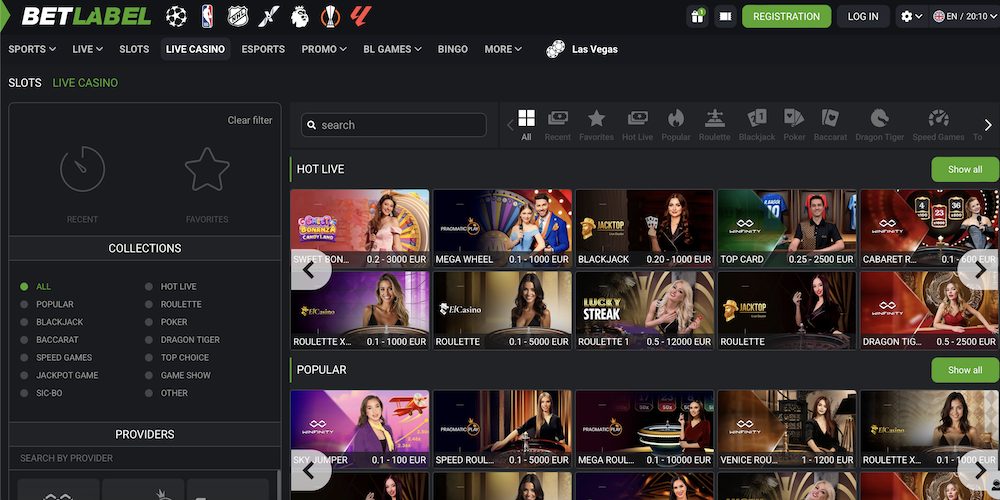The height and width of the screenshot is (500, 1000).
Task: Advance category bar with right arrow
Action: click(989, 125)
